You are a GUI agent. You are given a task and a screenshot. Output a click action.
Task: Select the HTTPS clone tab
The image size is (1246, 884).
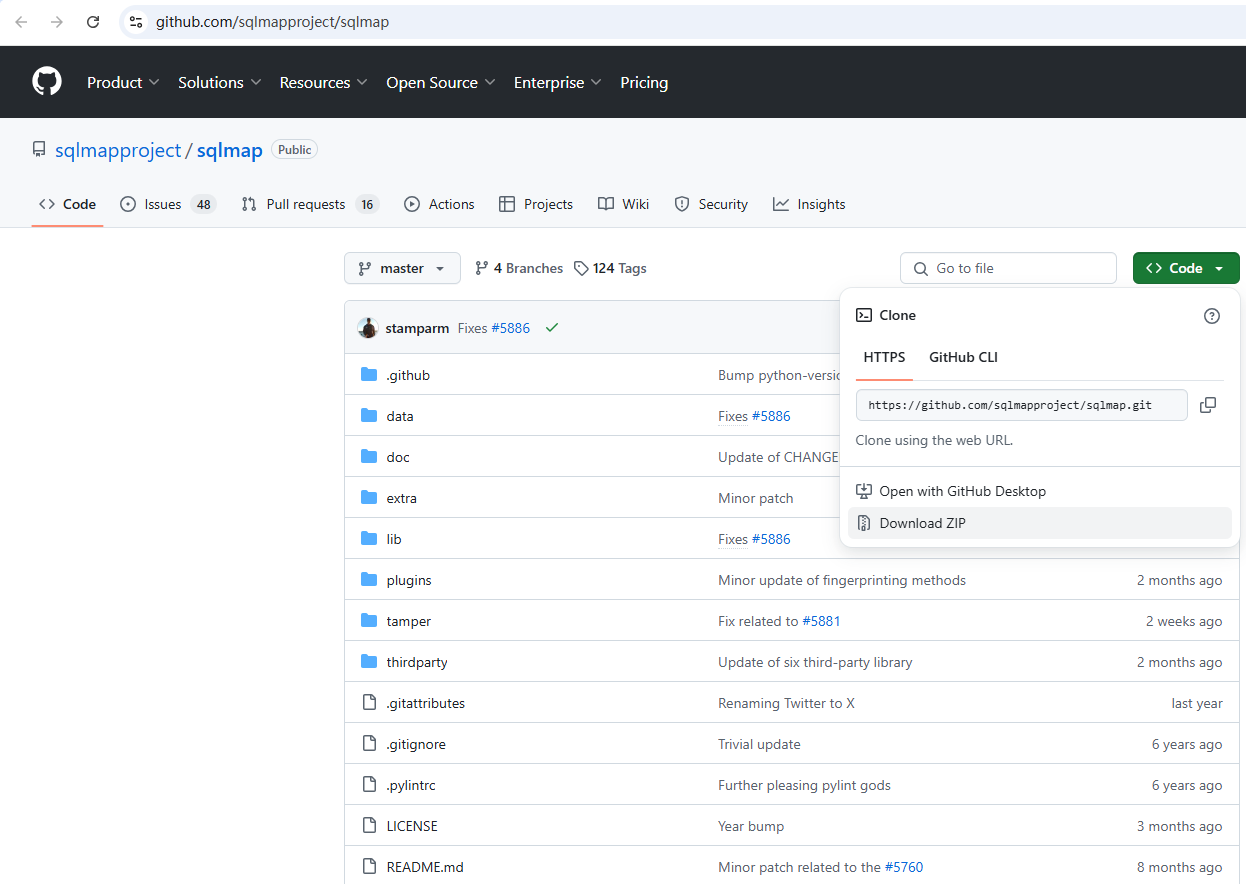click(x=884, y=357)
